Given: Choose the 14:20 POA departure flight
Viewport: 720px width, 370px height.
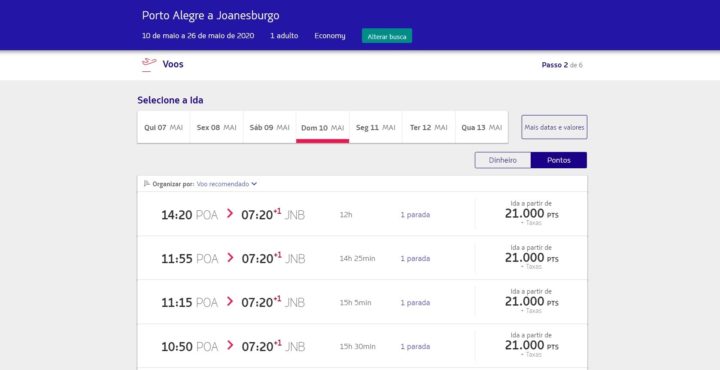Looking at the screenshot, I should coord(362,214).
